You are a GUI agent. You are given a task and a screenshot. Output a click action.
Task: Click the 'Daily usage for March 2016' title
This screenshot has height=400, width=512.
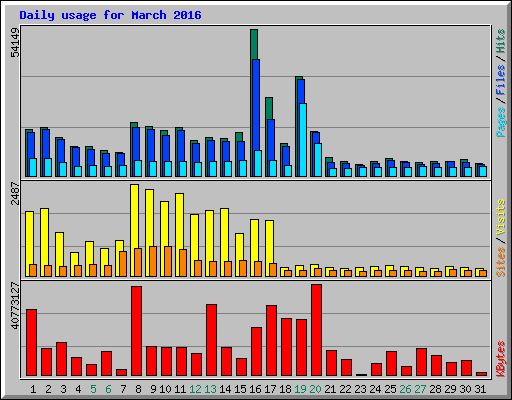(110, 15)
